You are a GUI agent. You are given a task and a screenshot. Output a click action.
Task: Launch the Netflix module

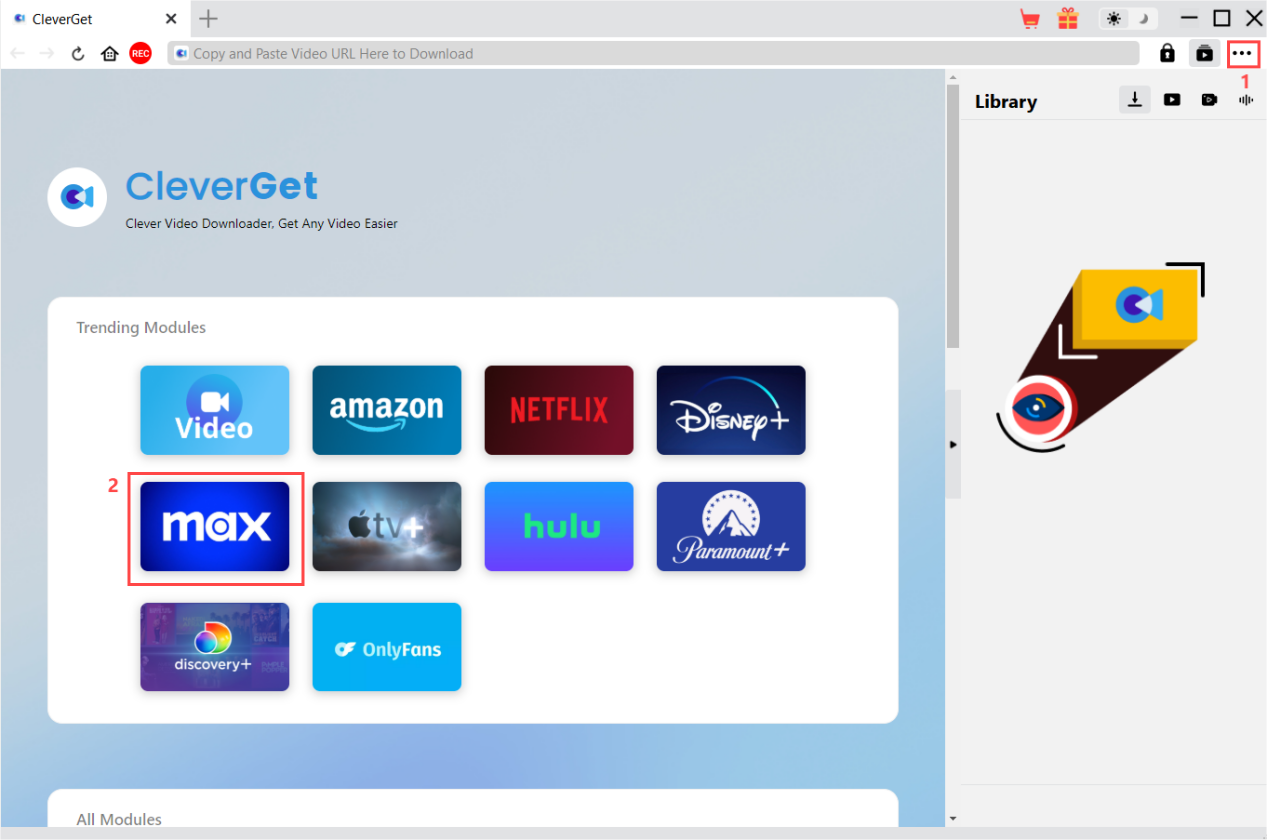[559, 410]
